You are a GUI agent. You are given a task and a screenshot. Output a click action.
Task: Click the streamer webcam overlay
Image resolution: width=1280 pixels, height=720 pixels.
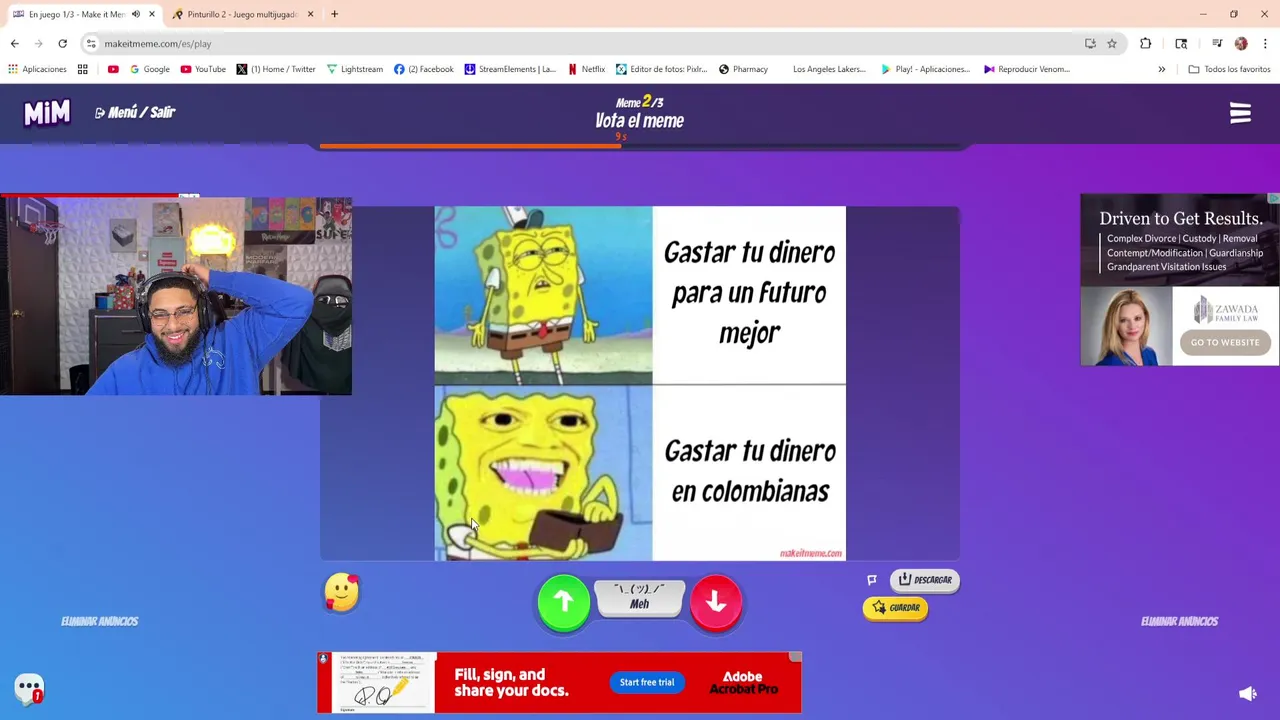[x=176, y=296]
